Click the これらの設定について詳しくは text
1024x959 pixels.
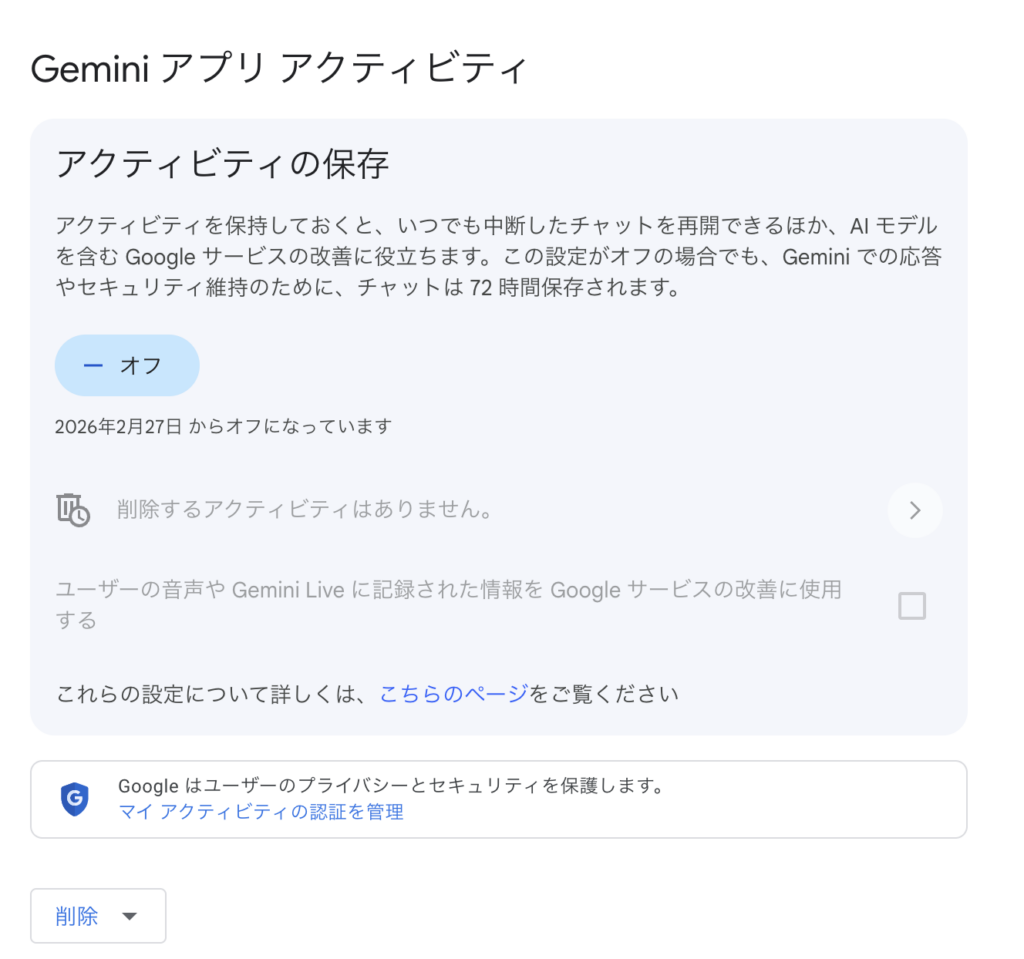215,693
